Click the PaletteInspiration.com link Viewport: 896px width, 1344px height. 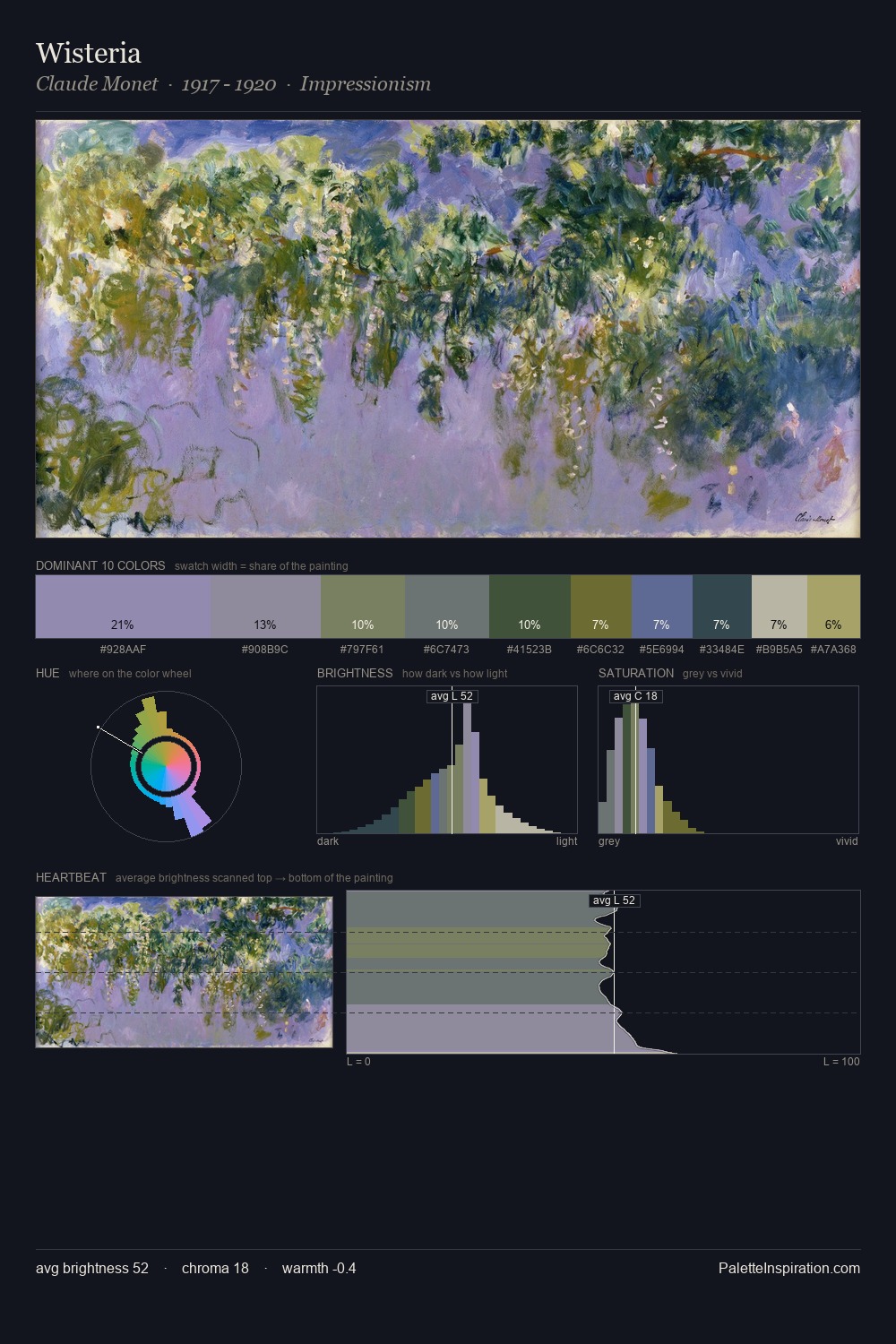[x=789, y=1268]
